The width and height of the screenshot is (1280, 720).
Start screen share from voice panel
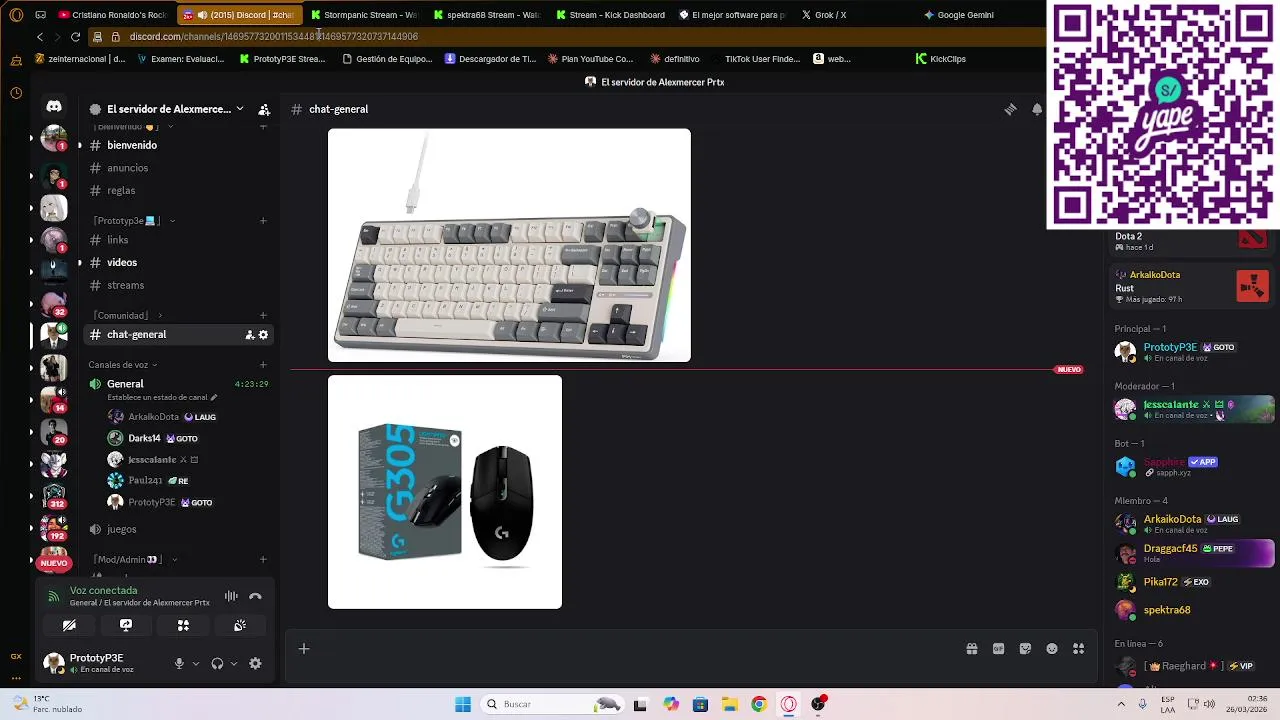(x=126, y=625)
